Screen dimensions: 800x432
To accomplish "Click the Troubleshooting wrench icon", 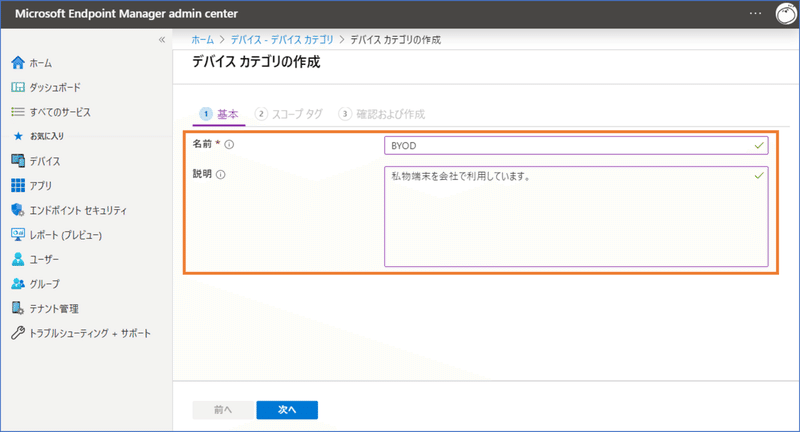I will (x=18, y=333).
